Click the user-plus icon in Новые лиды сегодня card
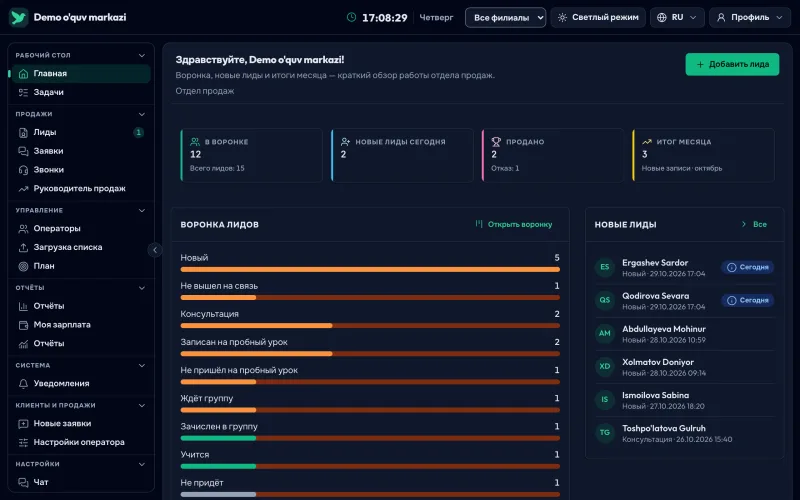 click(345, 142)
